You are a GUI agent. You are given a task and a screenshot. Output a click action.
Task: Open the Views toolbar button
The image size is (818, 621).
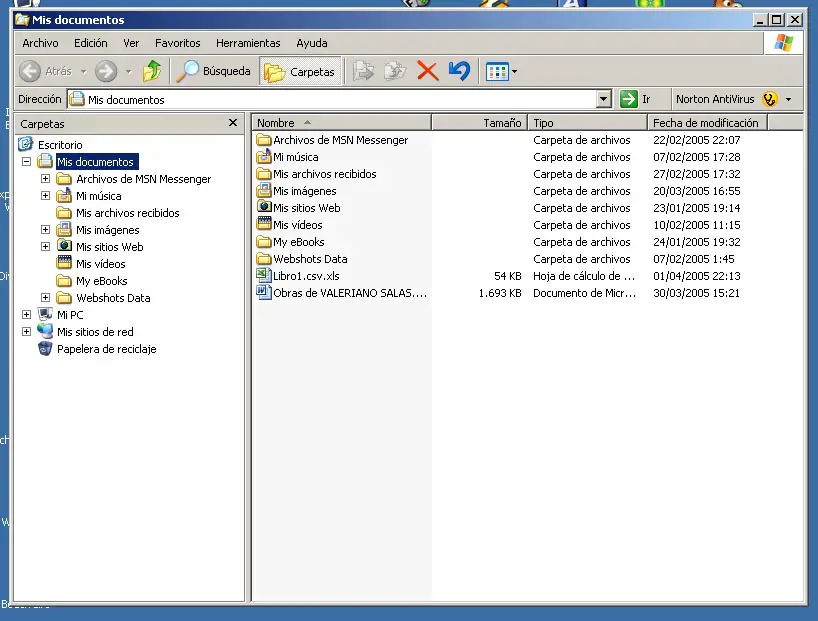click(497, 71)
